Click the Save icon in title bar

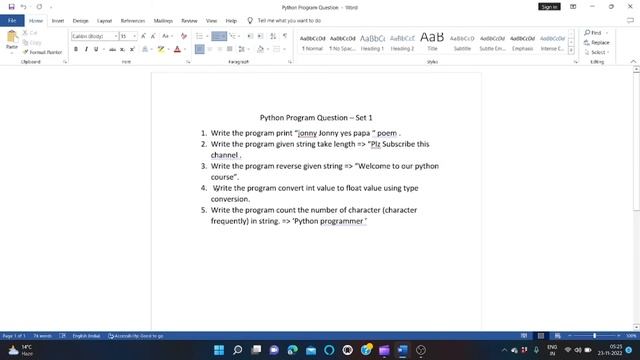point(11,7)
